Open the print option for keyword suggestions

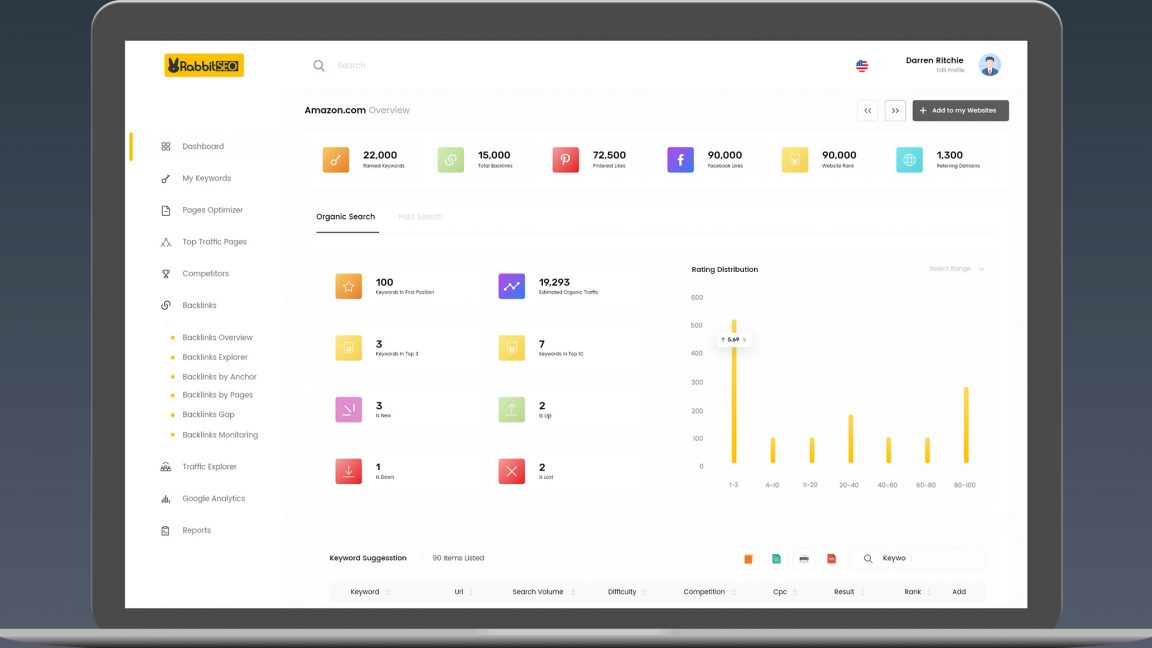[x=806, y=558]
